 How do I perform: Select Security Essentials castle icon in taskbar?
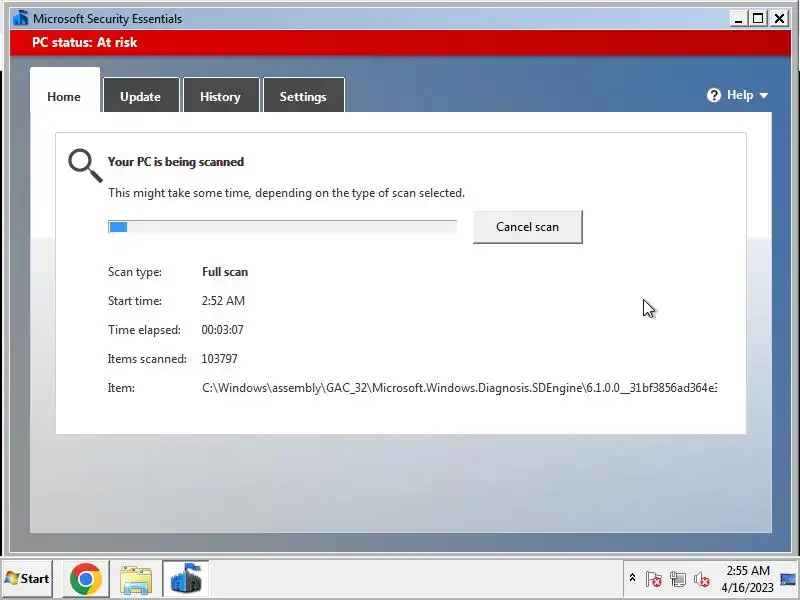point(186,578)
